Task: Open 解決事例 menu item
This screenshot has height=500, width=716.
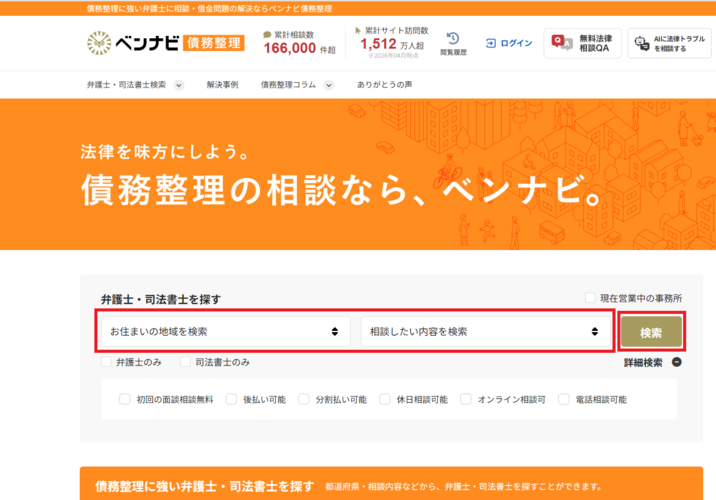Action: tap(222, 84)
